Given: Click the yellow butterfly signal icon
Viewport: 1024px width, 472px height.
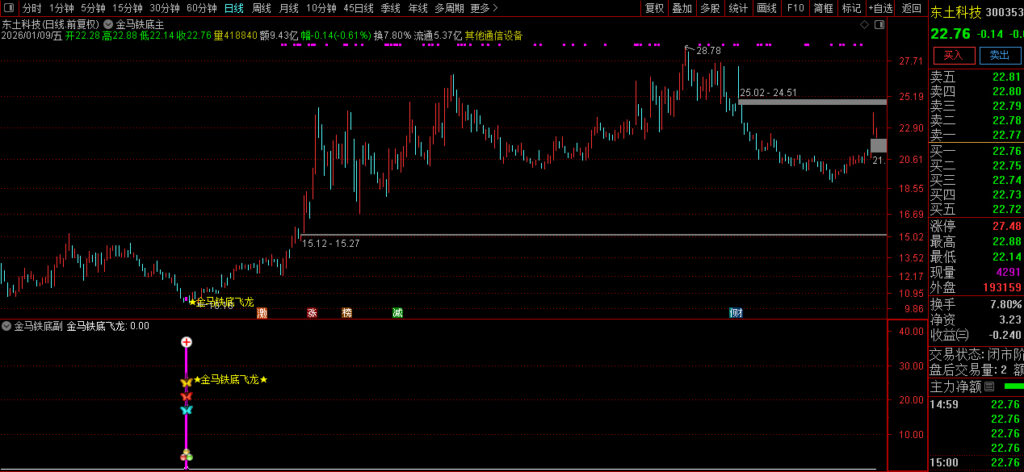Looking at the screenshot, I should pyautogui.click(x=186, y=382).
